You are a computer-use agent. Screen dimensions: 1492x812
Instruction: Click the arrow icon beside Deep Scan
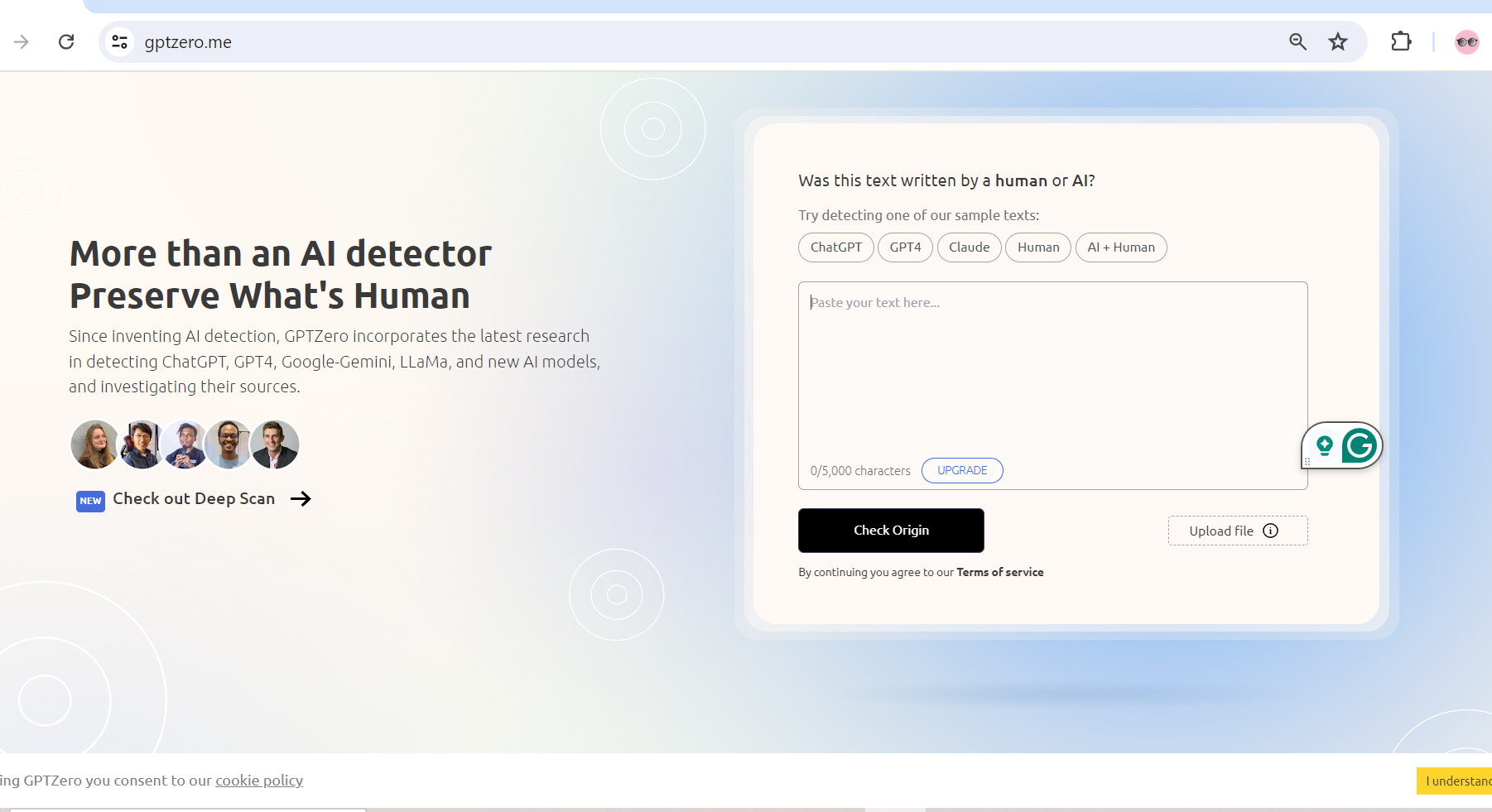tap(301, 498)
